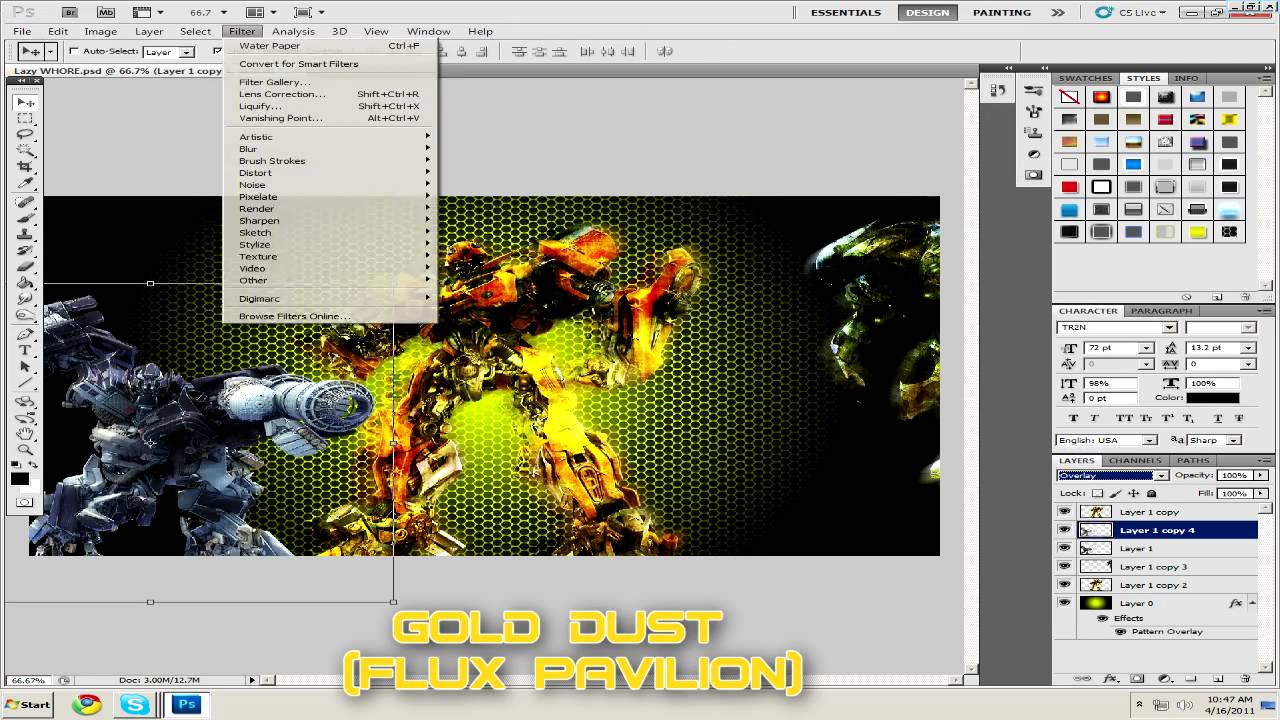The height and width of the screenshot is (720, 1280).
Task: Collapse Layer 0 effects list
Action: pos(1252,603)
